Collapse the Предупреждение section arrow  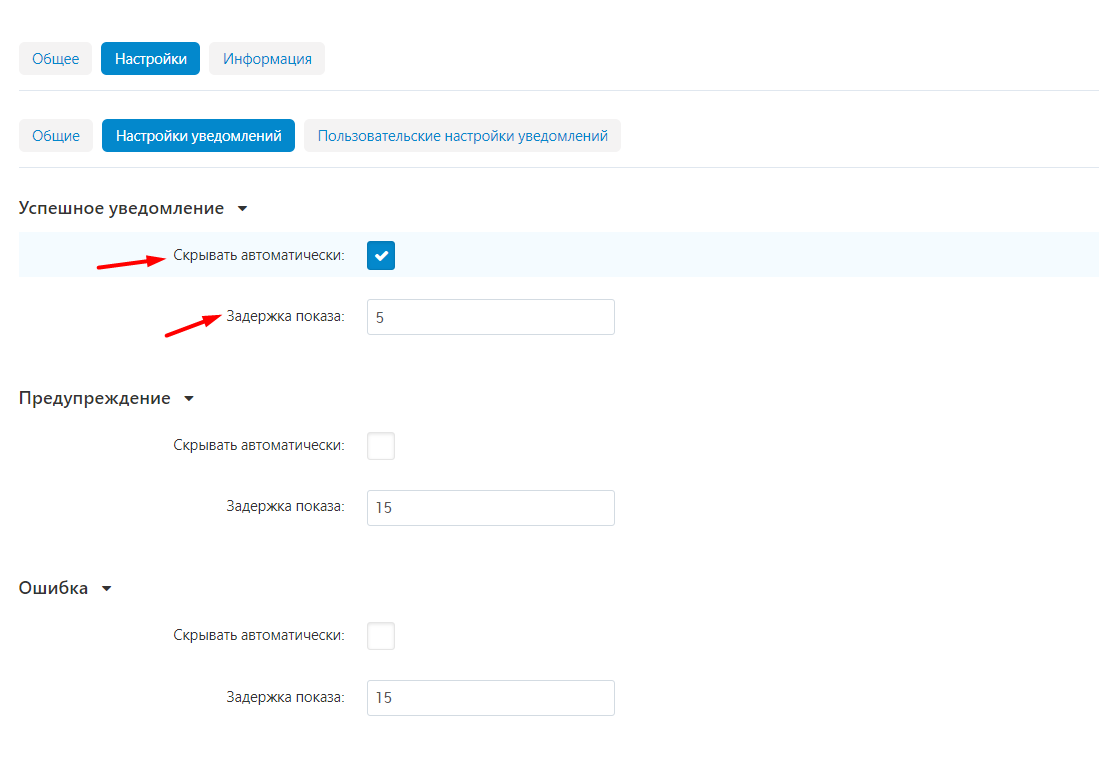click(189, 399)
